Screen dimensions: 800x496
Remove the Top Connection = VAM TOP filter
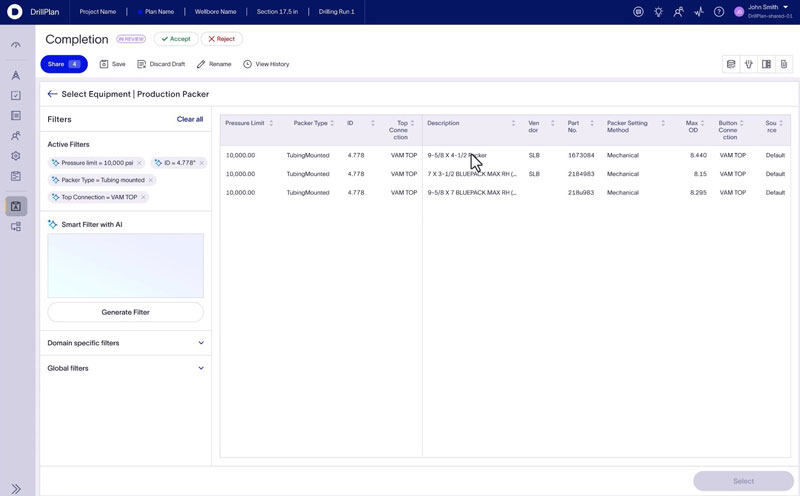(143, 197)
